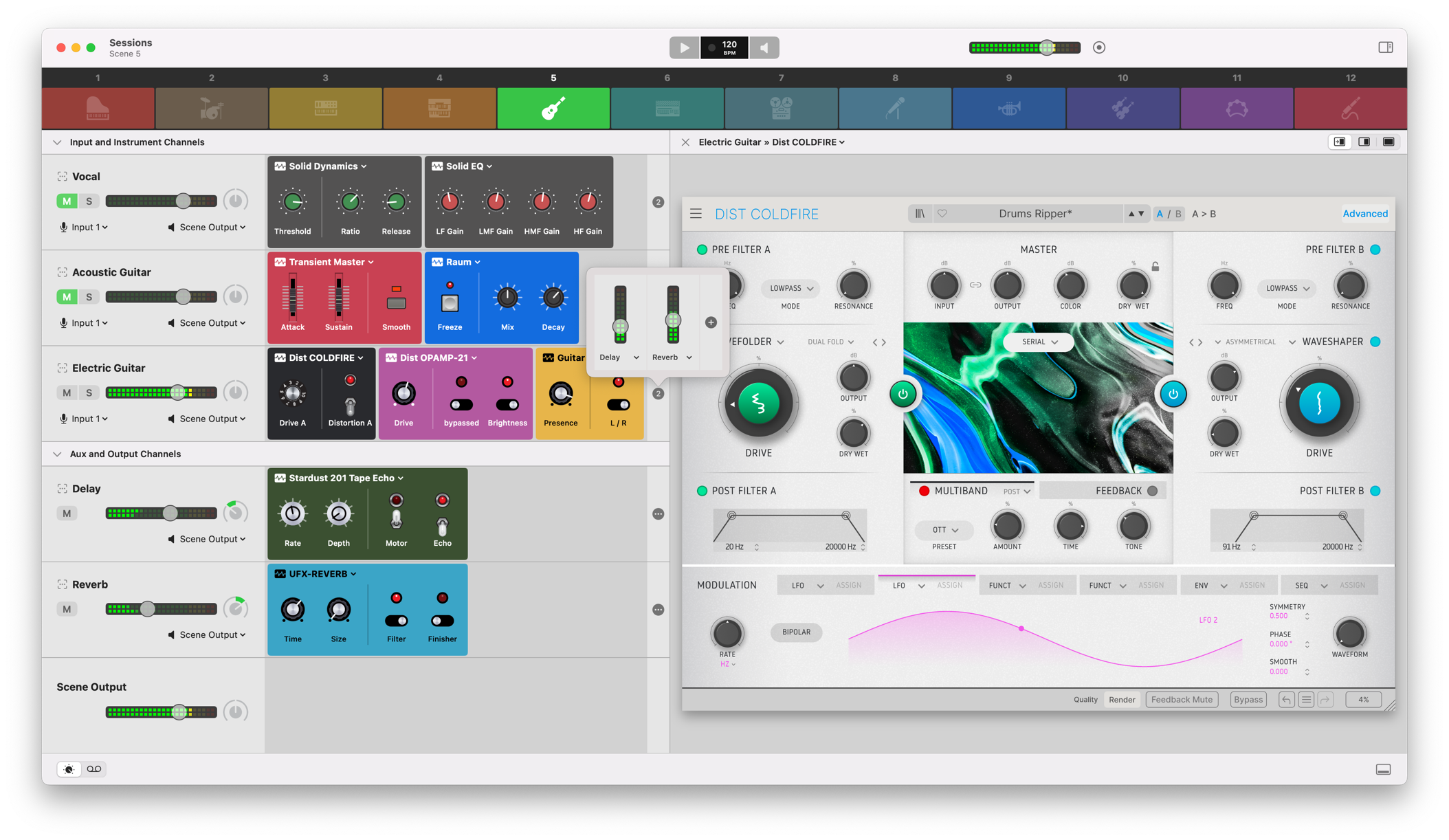
Task: Start playback with the play button
Action: coord(684,47)
